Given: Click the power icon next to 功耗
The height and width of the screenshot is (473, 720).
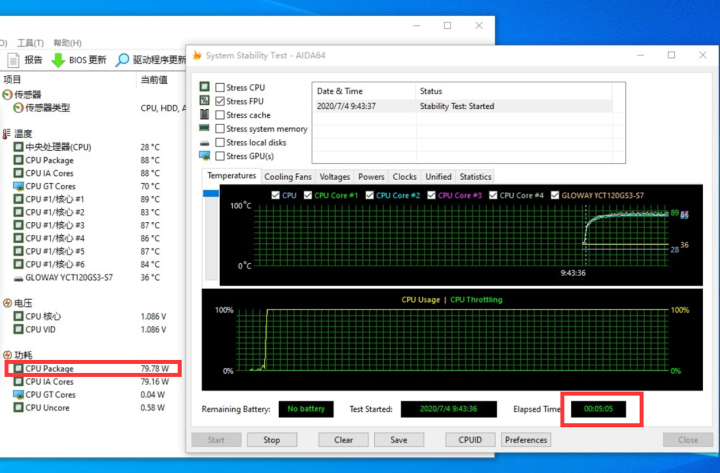Looking at the screenshot, I should (7, 355).
